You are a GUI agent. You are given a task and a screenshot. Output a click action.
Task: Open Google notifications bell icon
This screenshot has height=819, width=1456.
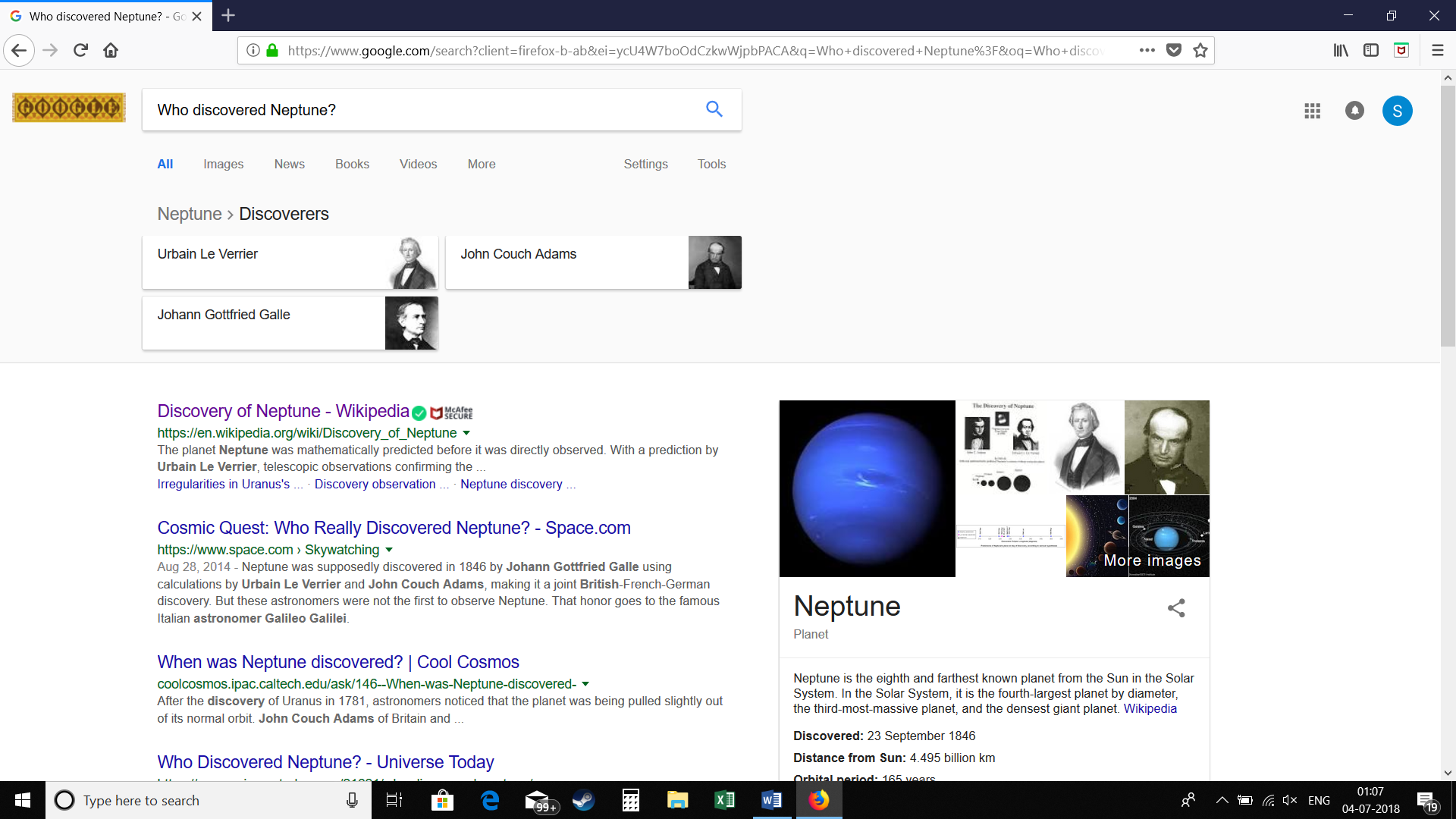[x=1354, y=111]
